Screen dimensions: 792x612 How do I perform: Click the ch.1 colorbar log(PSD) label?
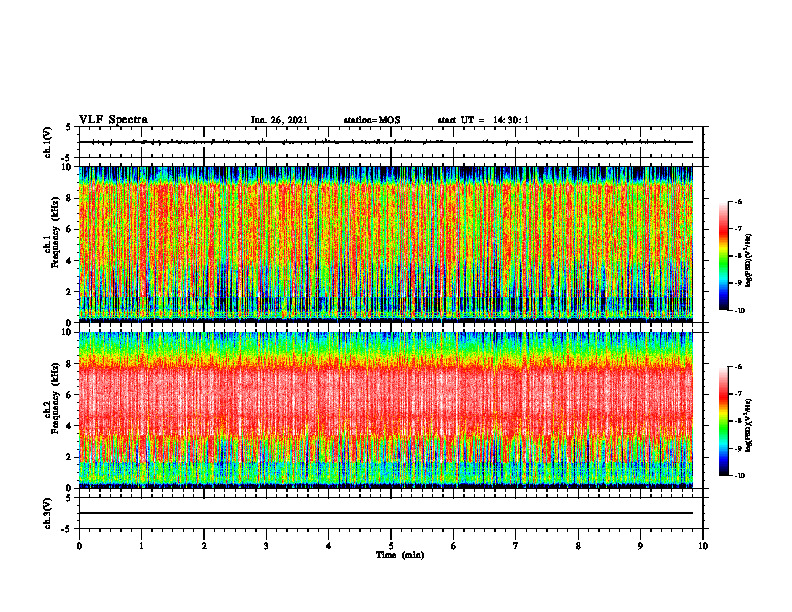coord(749,261)
